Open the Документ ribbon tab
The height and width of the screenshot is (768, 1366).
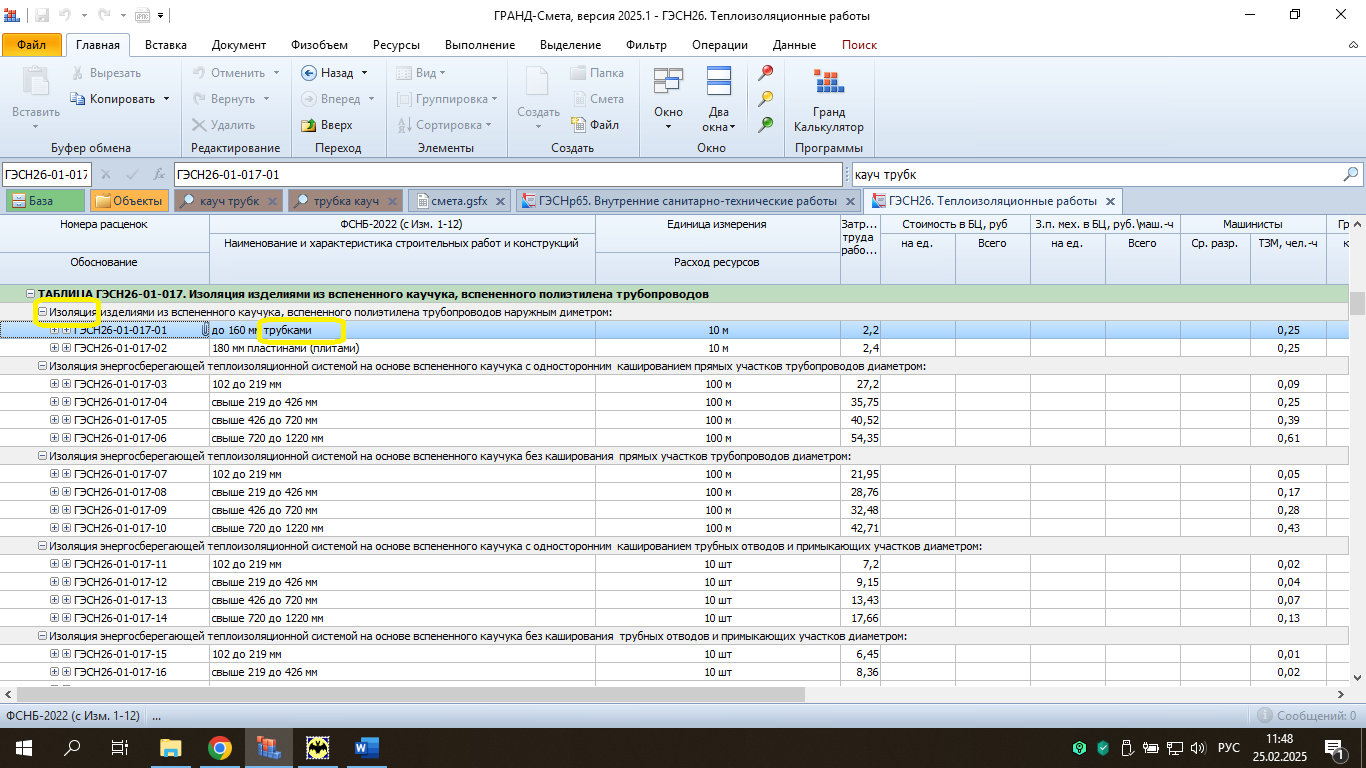pos(239,45)
